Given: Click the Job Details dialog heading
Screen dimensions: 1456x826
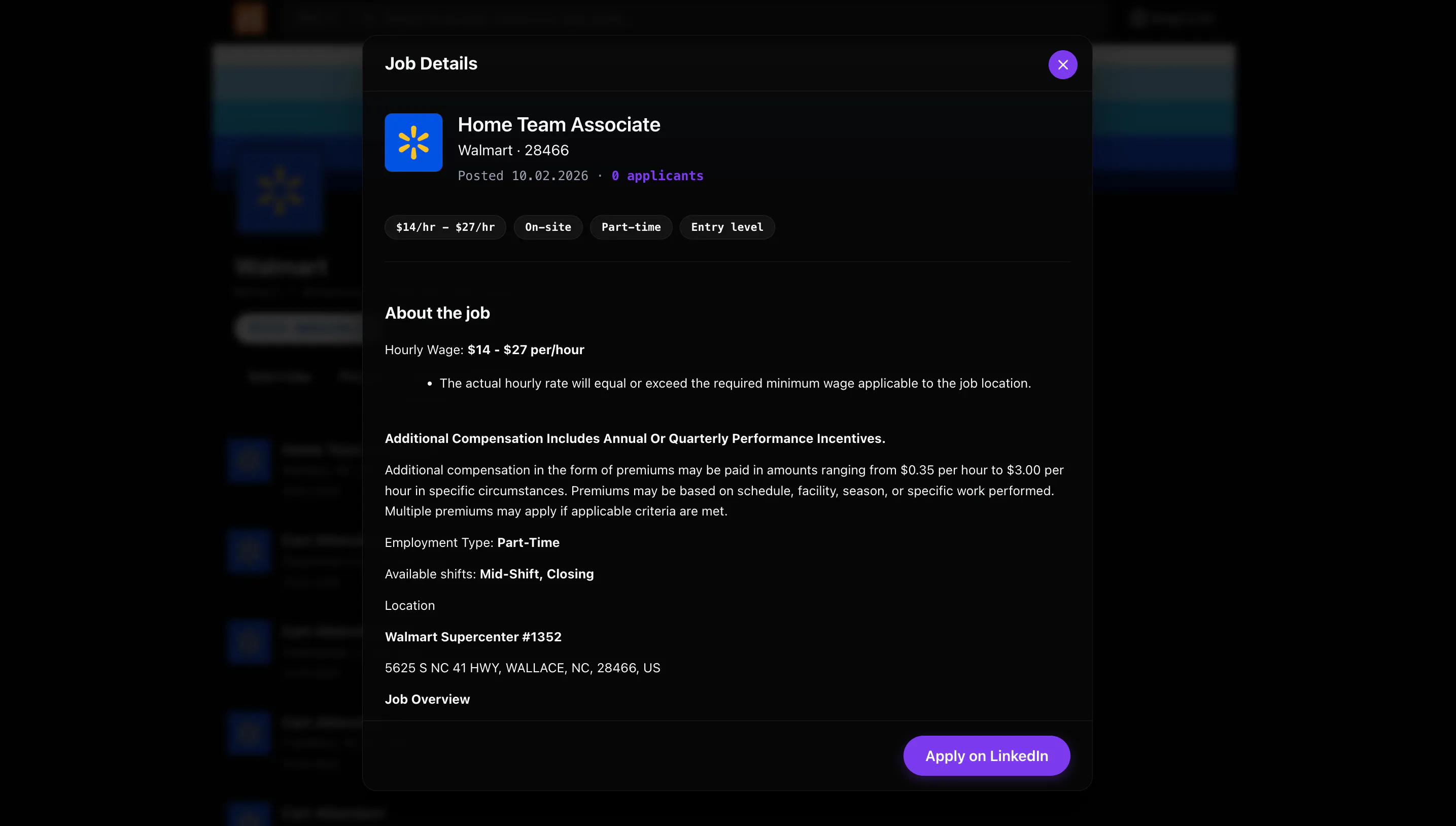Looking at the screenshot, I should point(431,63).
